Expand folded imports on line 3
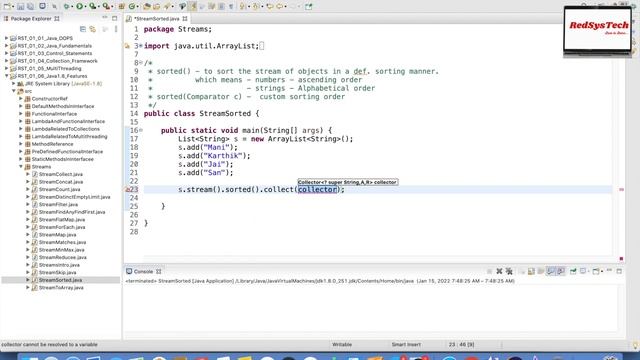The width and height of the screenshot is (640, 360). (140, 46)
